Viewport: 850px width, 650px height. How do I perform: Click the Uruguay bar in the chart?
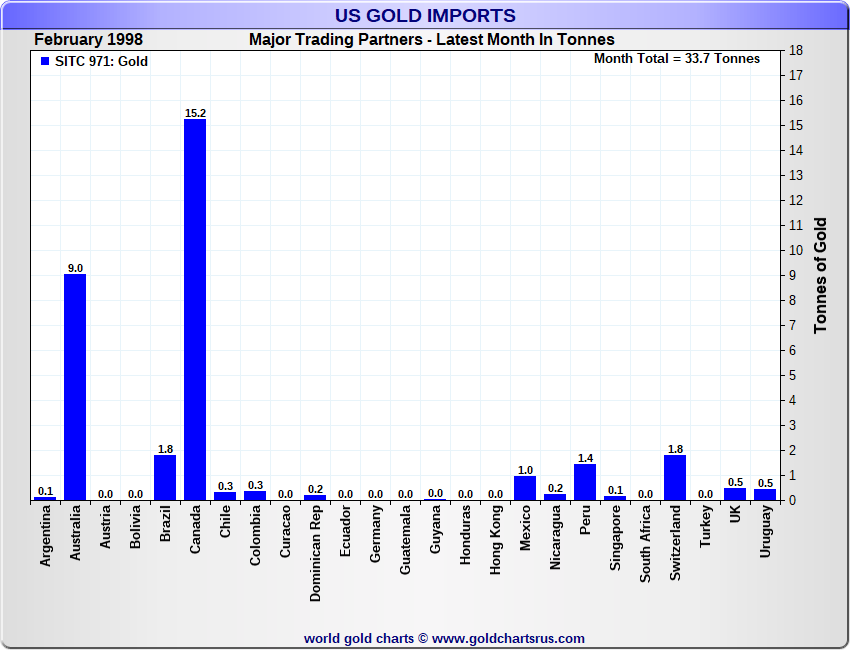pos(765,494)
